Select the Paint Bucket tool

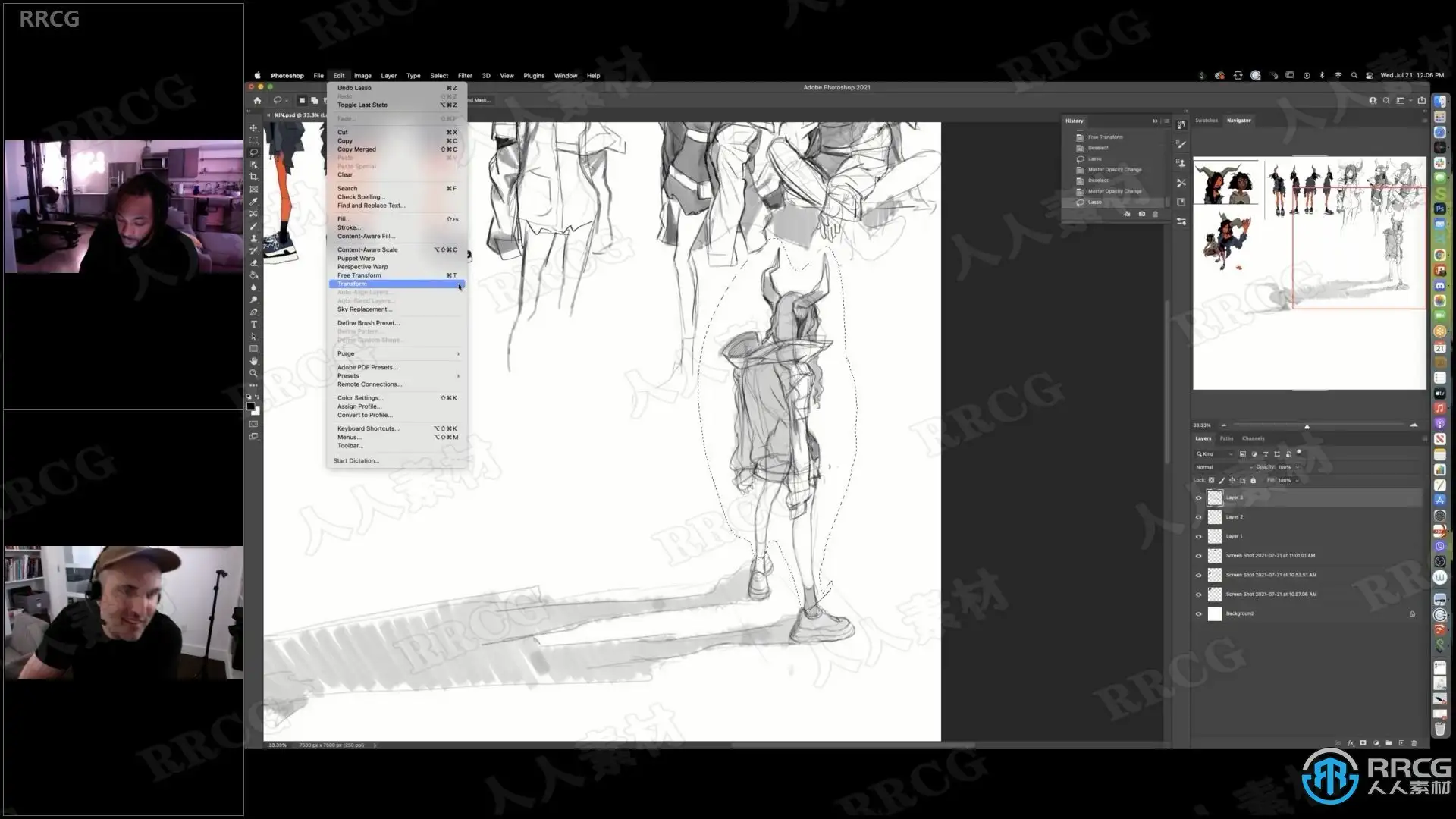pyautogui.click(x=253, y=275)
